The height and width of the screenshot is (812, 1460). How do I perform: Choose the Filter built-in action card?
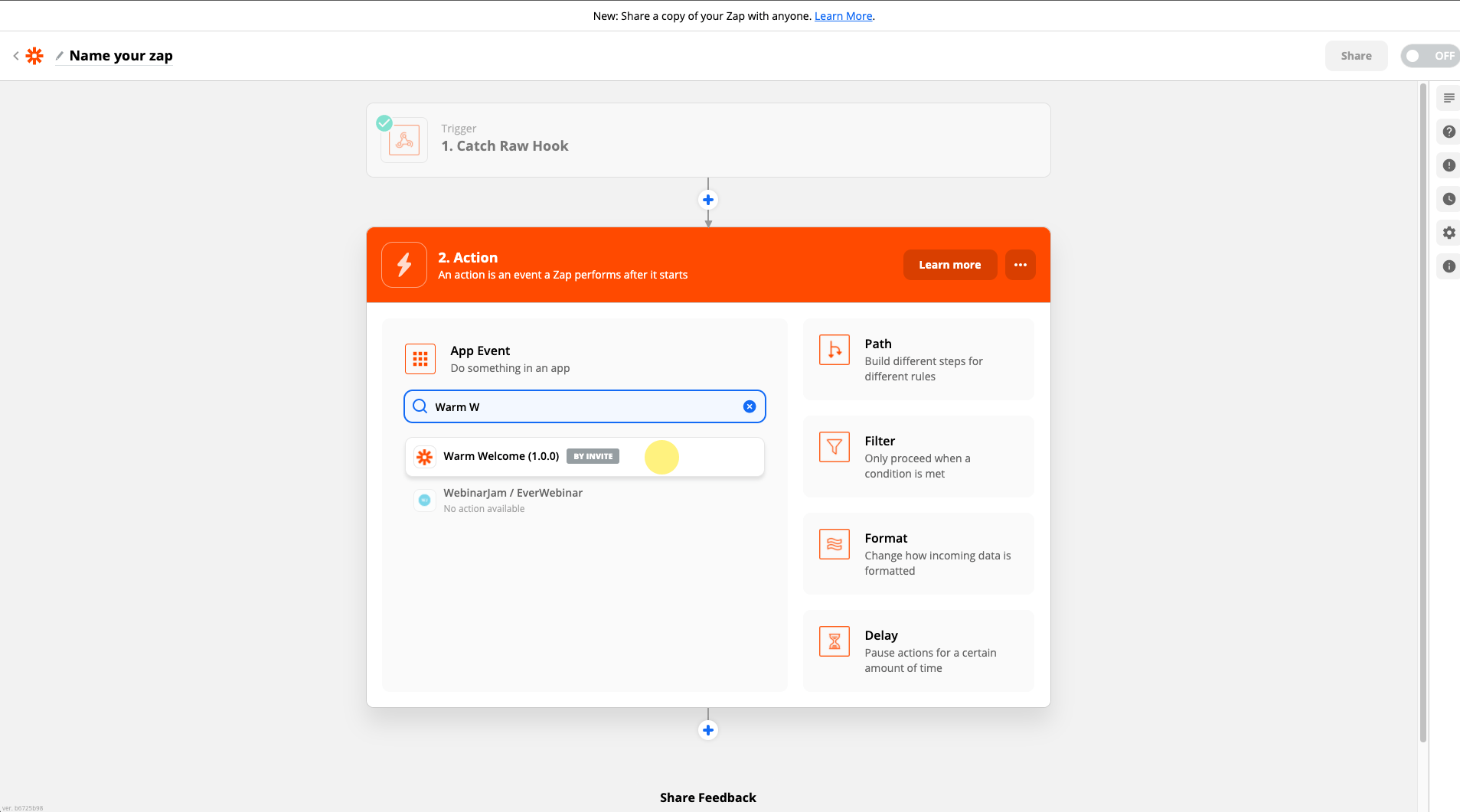point(919,456)
